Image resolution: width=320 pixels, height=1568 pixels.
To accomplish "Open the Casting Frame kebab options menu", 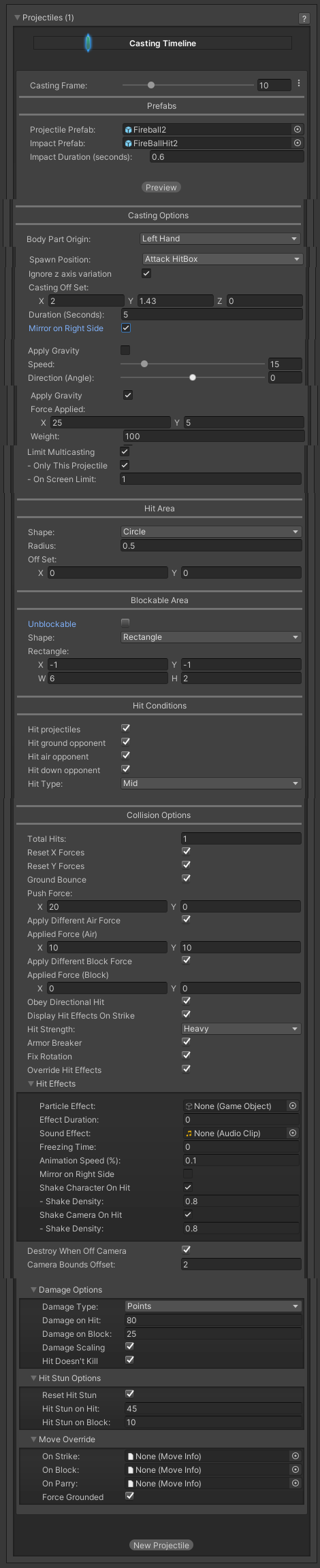I will point(299,84).
